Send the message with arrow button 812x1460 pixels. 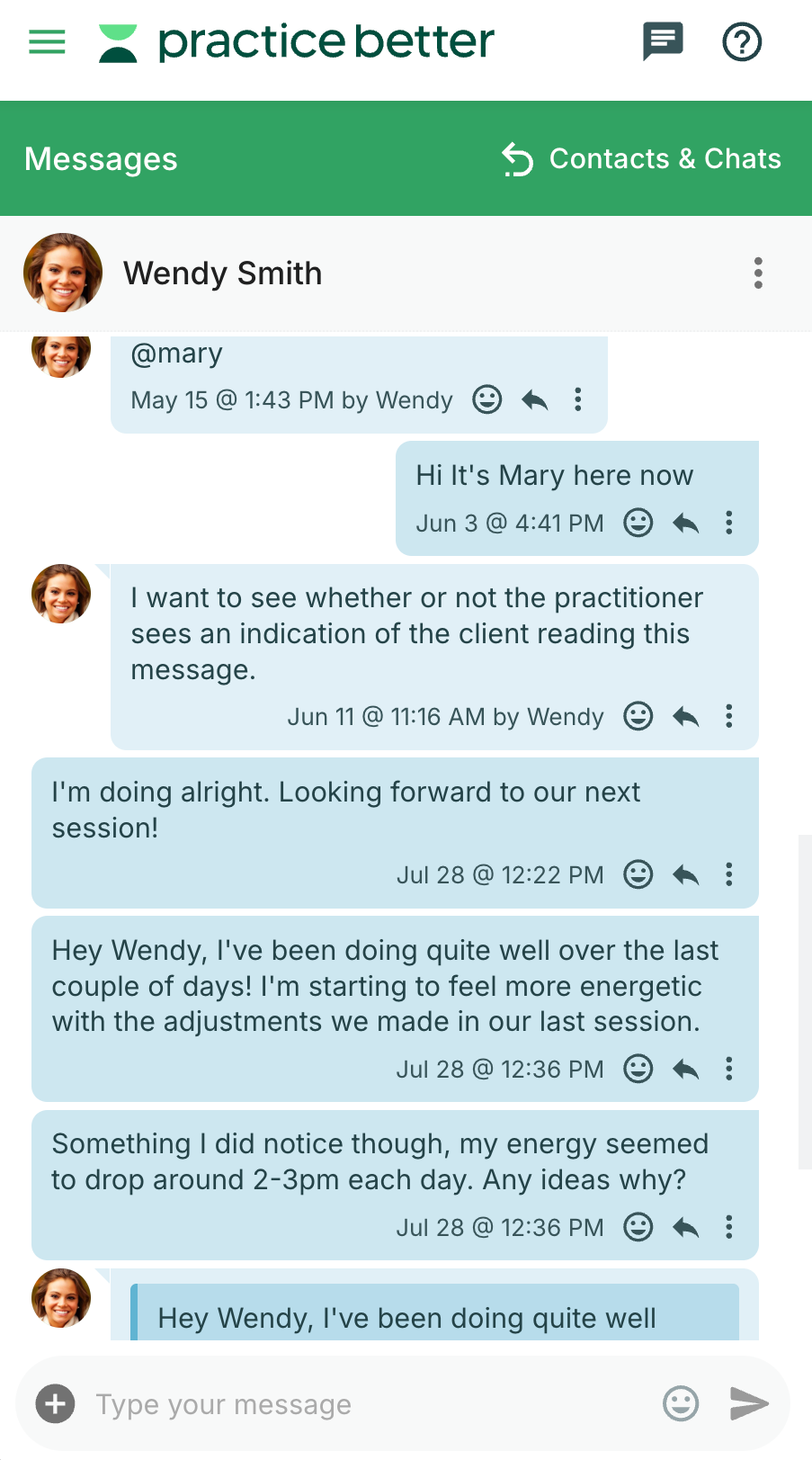click(748, 1403)
